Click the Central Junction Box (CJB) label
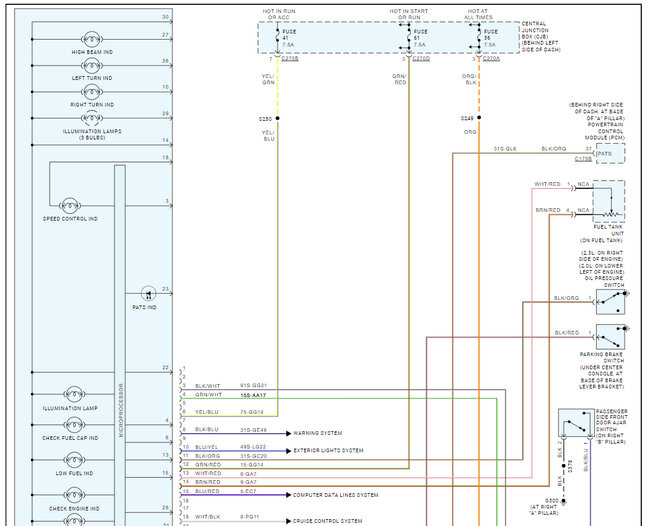Image resolution: width=650 pixels, height=526 pixels. coord(541,36)
